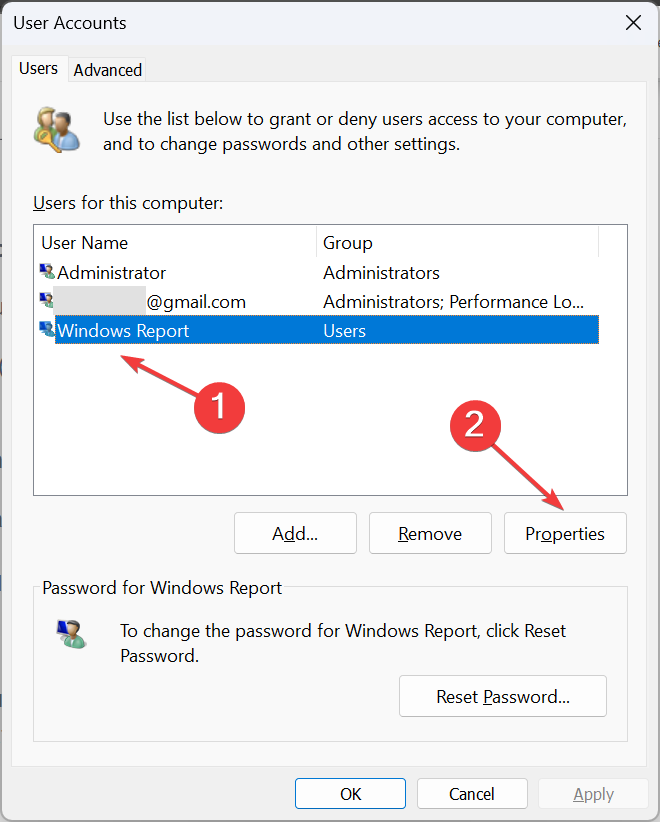Click the Administrator account icon
Screen dimensions: 660x822
45,272
